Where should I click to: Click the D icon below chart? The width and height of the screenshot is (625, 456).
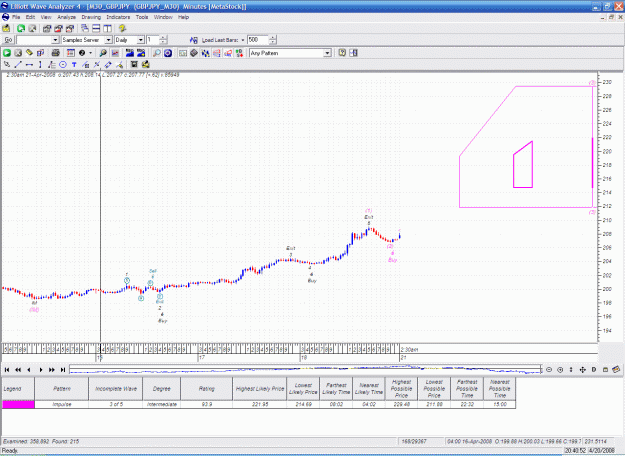pyautogui.click(x=594, y=370)
